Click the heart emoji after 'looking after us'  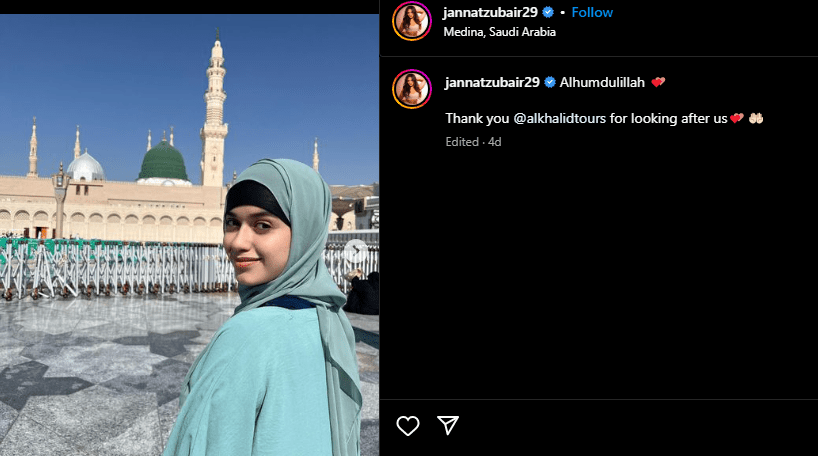coord(737,118)
